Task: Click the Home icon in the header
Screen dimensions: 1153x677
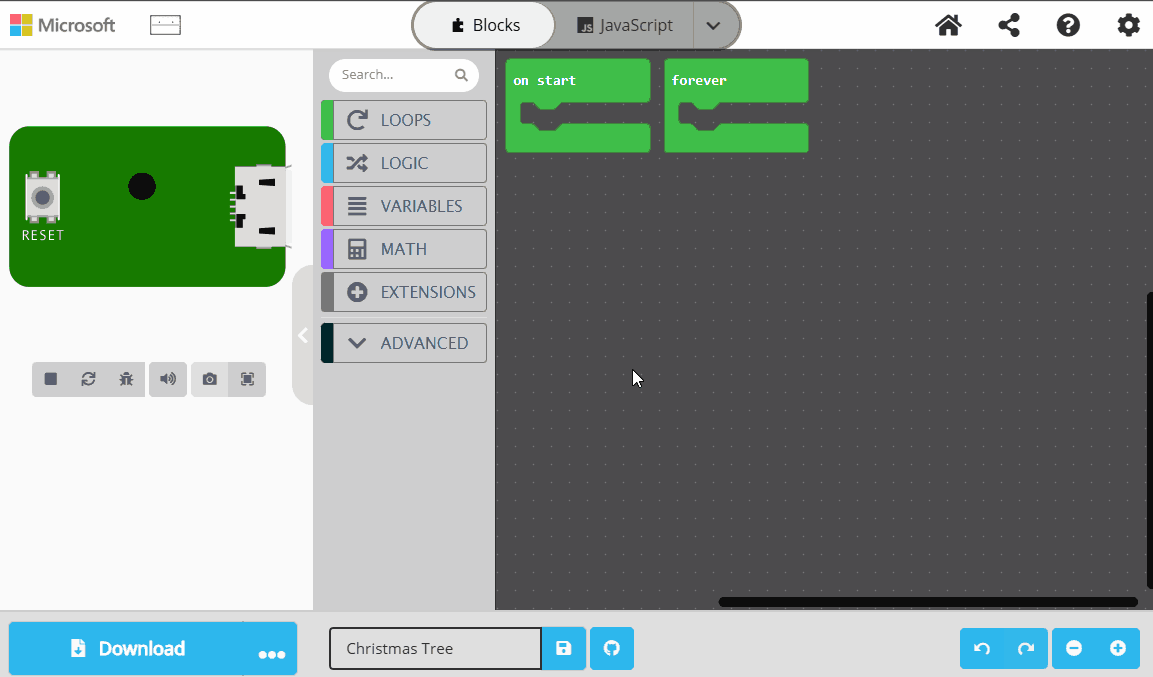Action: (x=948, y=25)
